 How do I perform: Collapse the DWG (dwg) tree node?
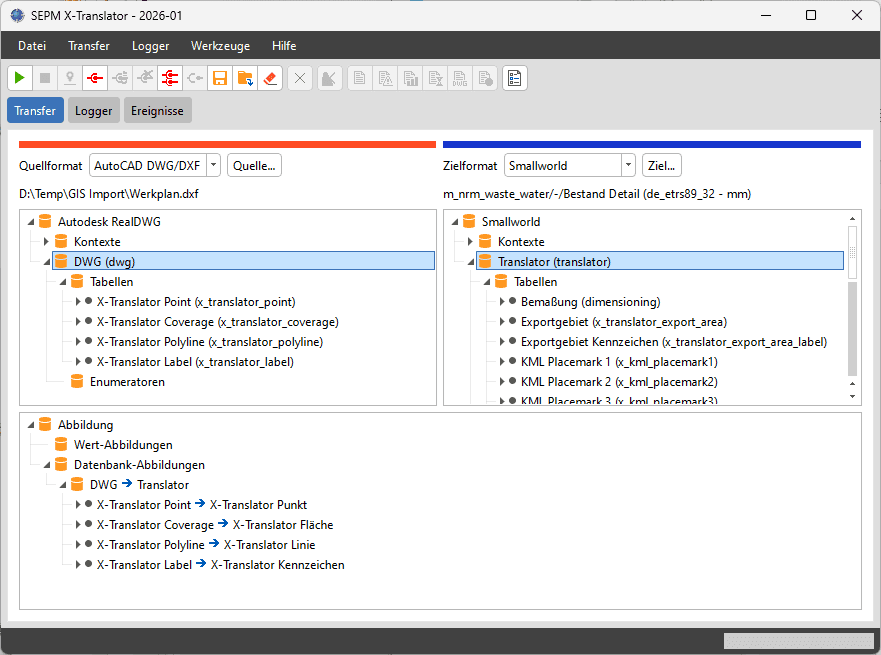[x=47, y=262]
